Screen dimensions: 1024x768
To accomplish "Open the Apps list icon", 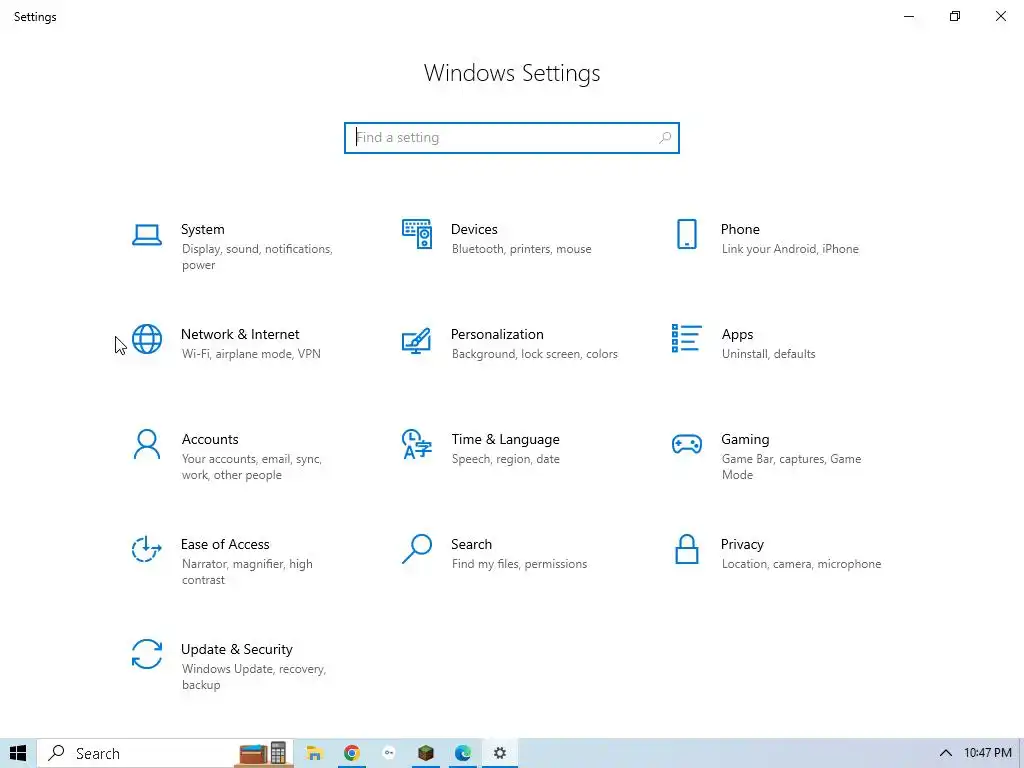I will (x=686, y=338).
